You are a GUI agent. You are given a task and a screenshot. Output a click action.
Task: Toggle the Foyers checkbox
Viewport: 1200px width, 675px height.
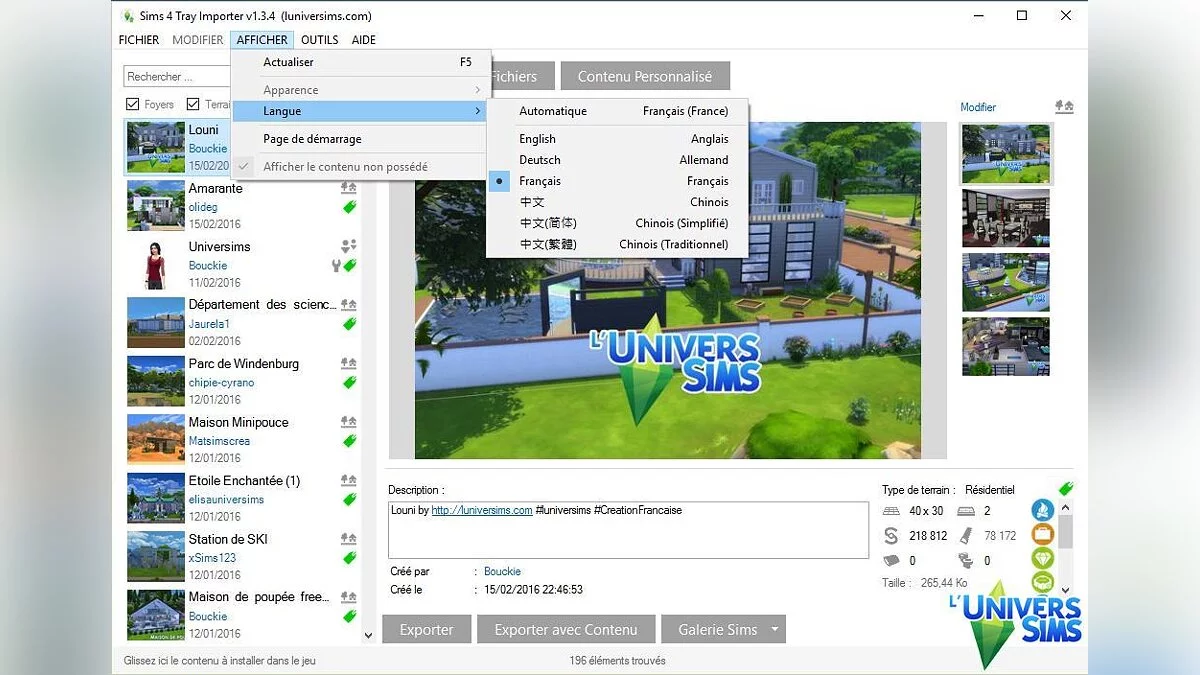point(134,104)
